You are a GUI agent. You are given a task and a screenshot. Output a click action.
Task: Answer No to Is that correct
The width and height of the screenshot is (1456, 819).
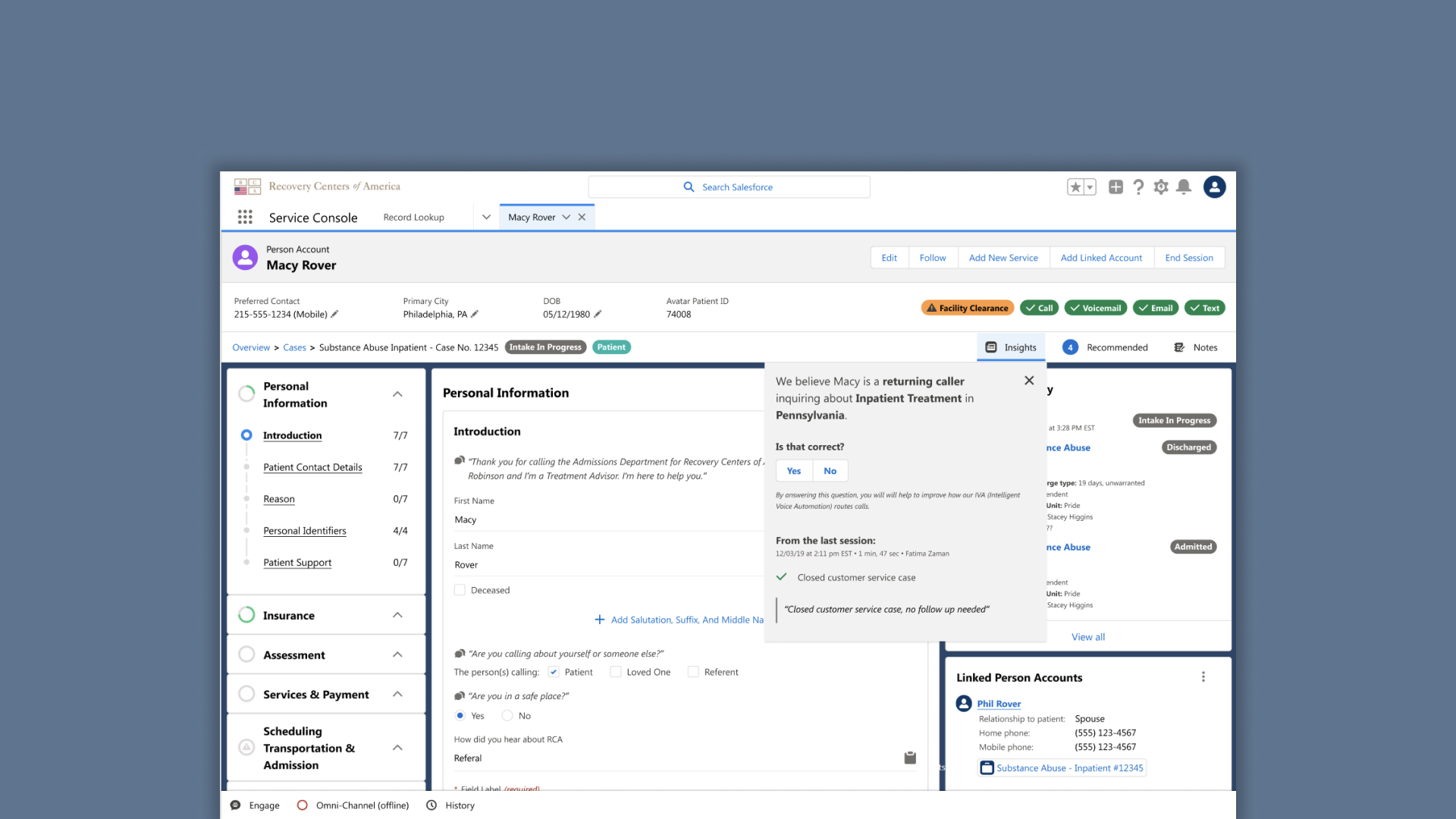(830, 471)
